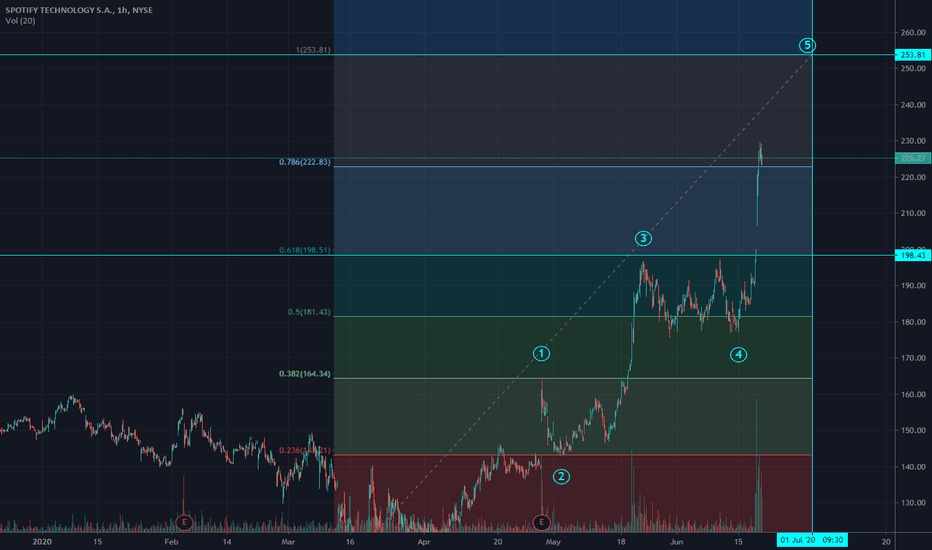Viewport: 932px width, 550px height.
Task: Select the 0.236 Fibonacci level label
Action: [305, 450]
